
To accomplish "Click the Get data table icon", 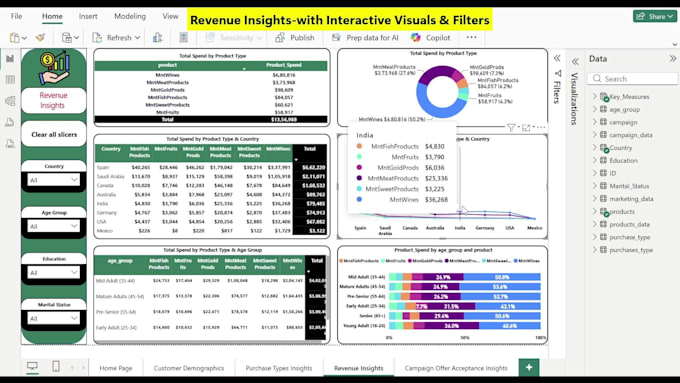I will [66, 38].
